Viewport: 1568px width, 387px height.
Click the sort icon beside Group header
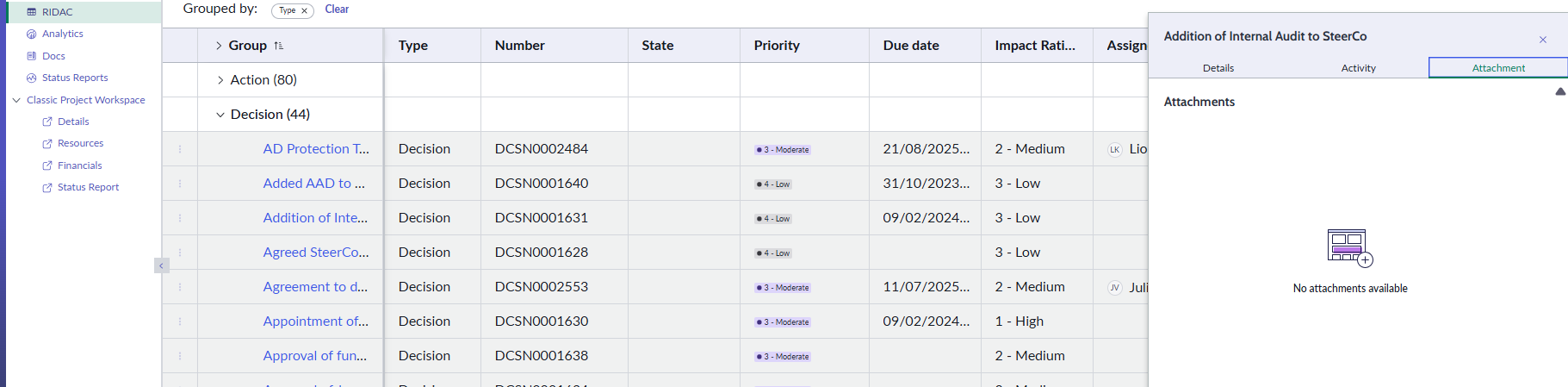click(x=278, y=46)
